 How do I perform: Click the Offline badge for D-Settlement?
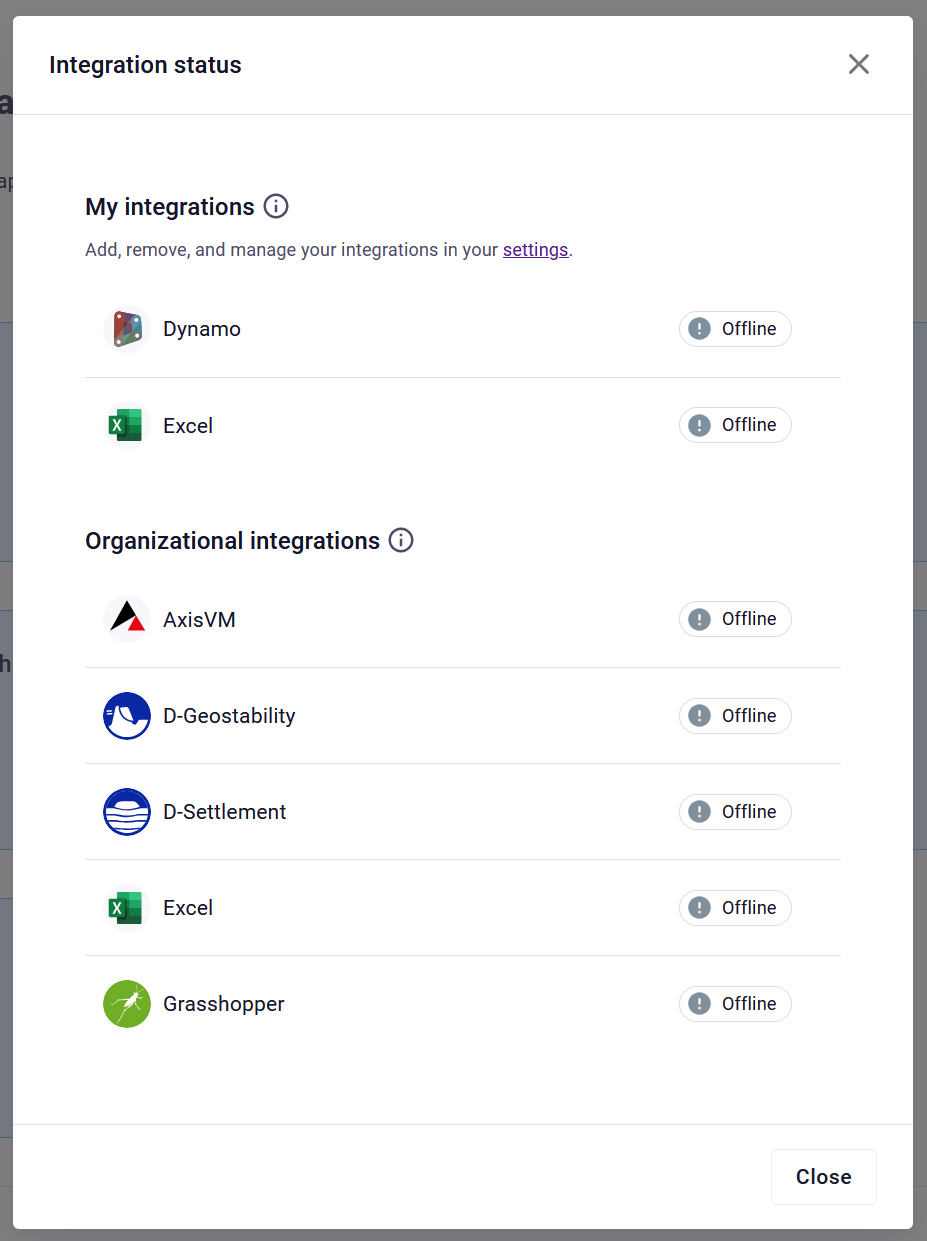tap(735, 812)
